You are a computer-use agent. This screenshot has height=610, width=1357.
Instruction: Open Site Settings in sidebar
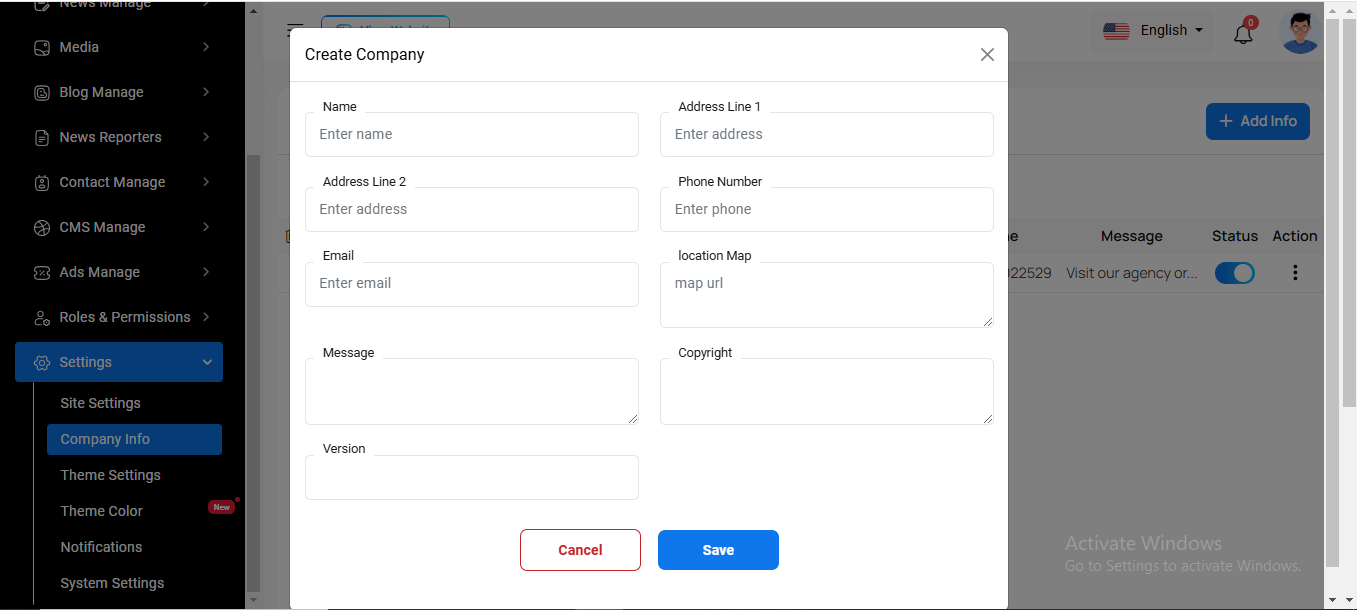pos(100,403)
